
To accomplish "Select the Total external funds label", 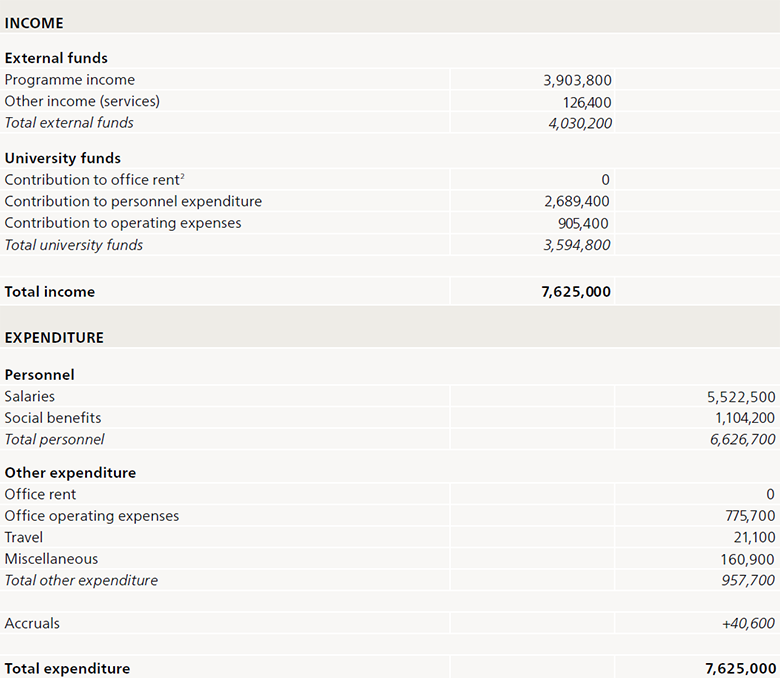I will point(69,122).
